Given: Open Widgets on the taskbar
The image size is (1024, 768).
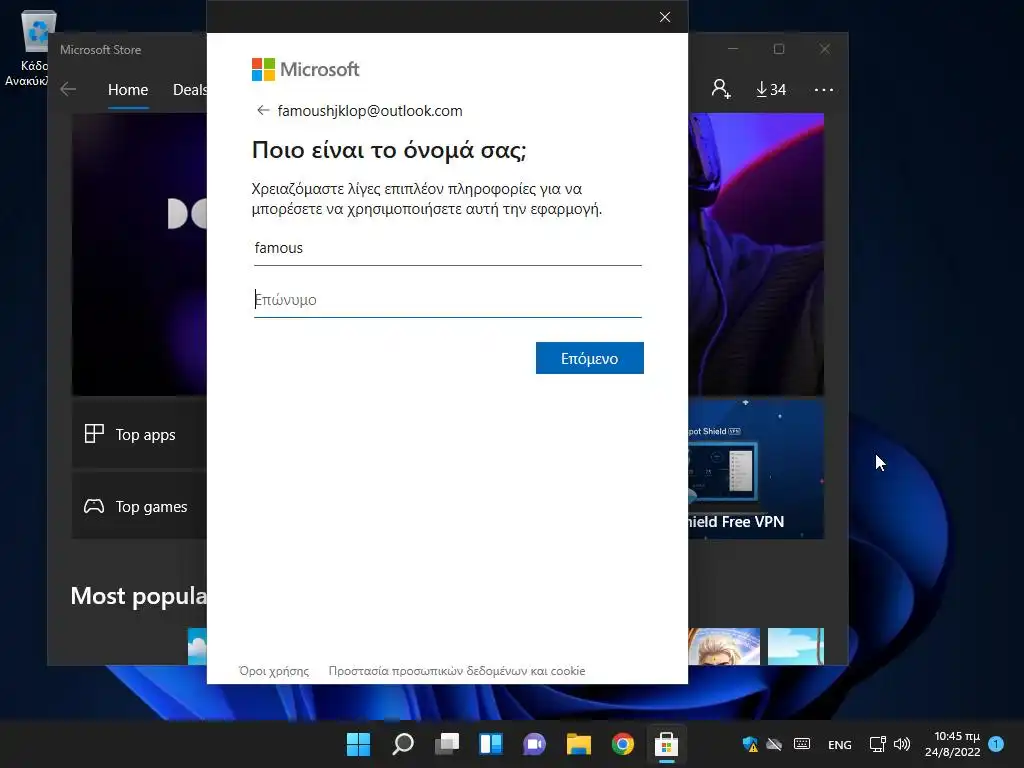Looking at the screenshot, I should [x=490, y=744].
